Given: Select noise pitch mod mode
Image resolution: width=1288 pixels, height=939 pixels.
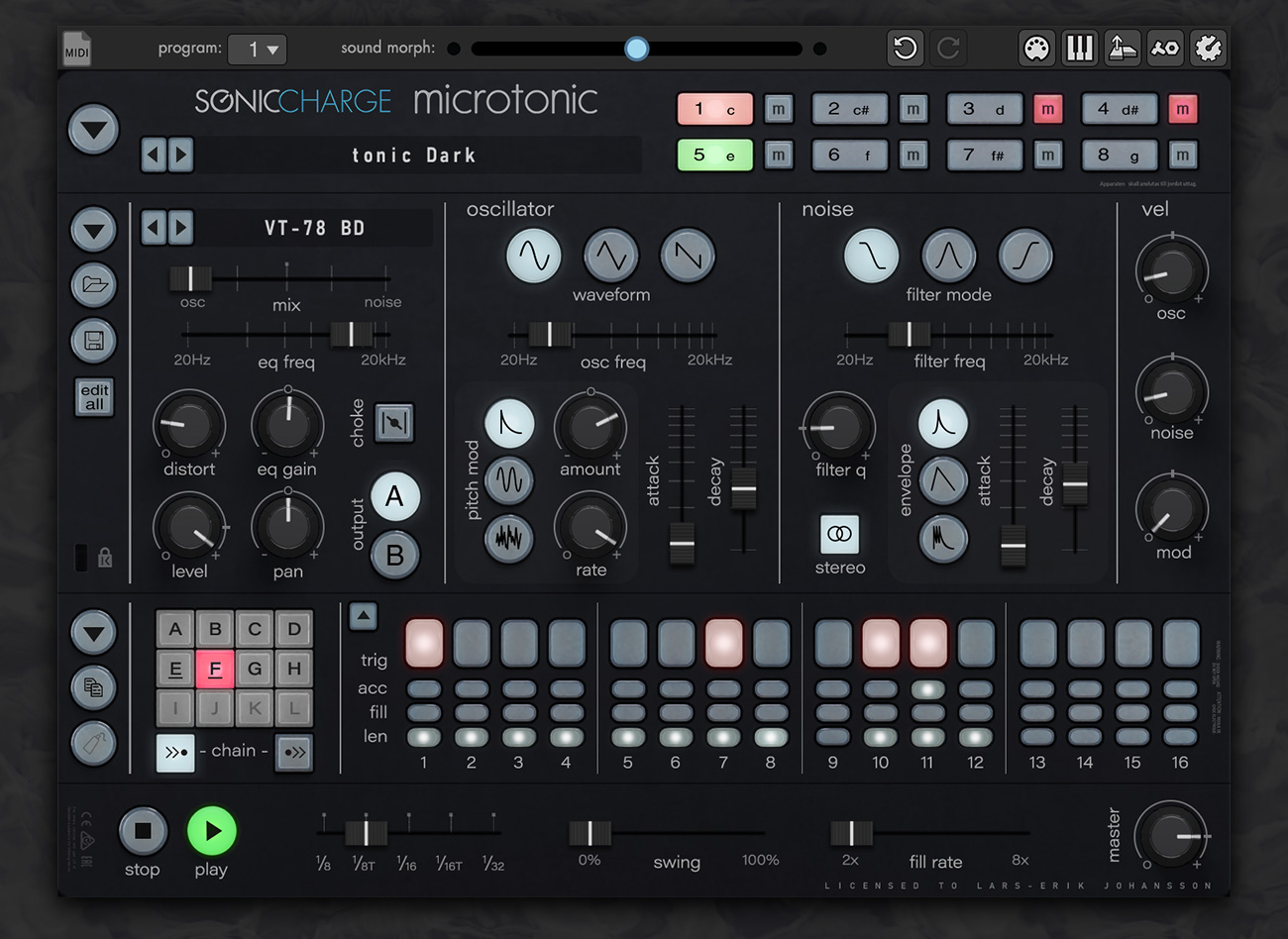Looking at the screenshot, I should click(509, 538).
